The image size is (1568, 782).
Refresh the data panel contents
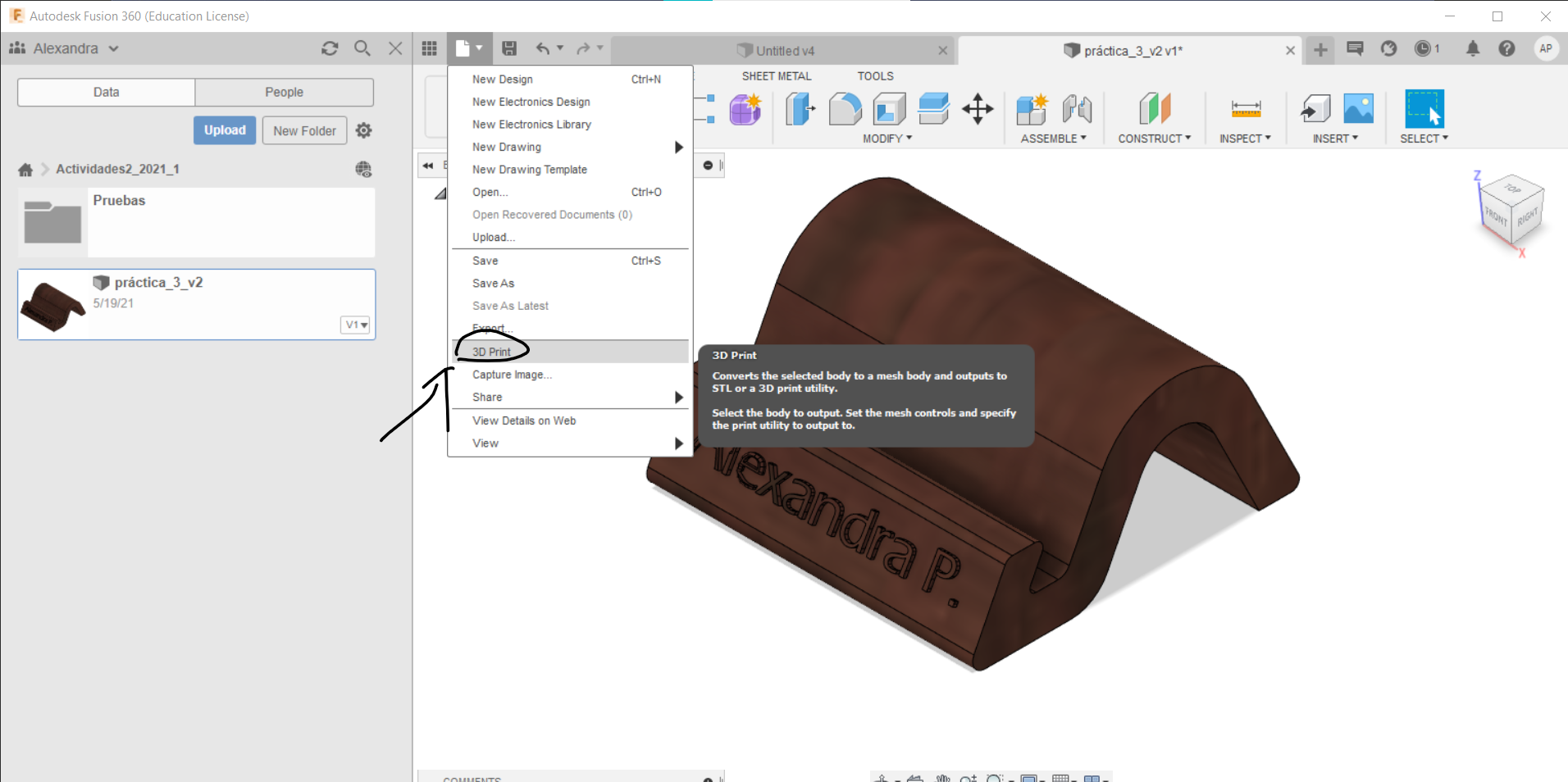(x=330, y=48)
